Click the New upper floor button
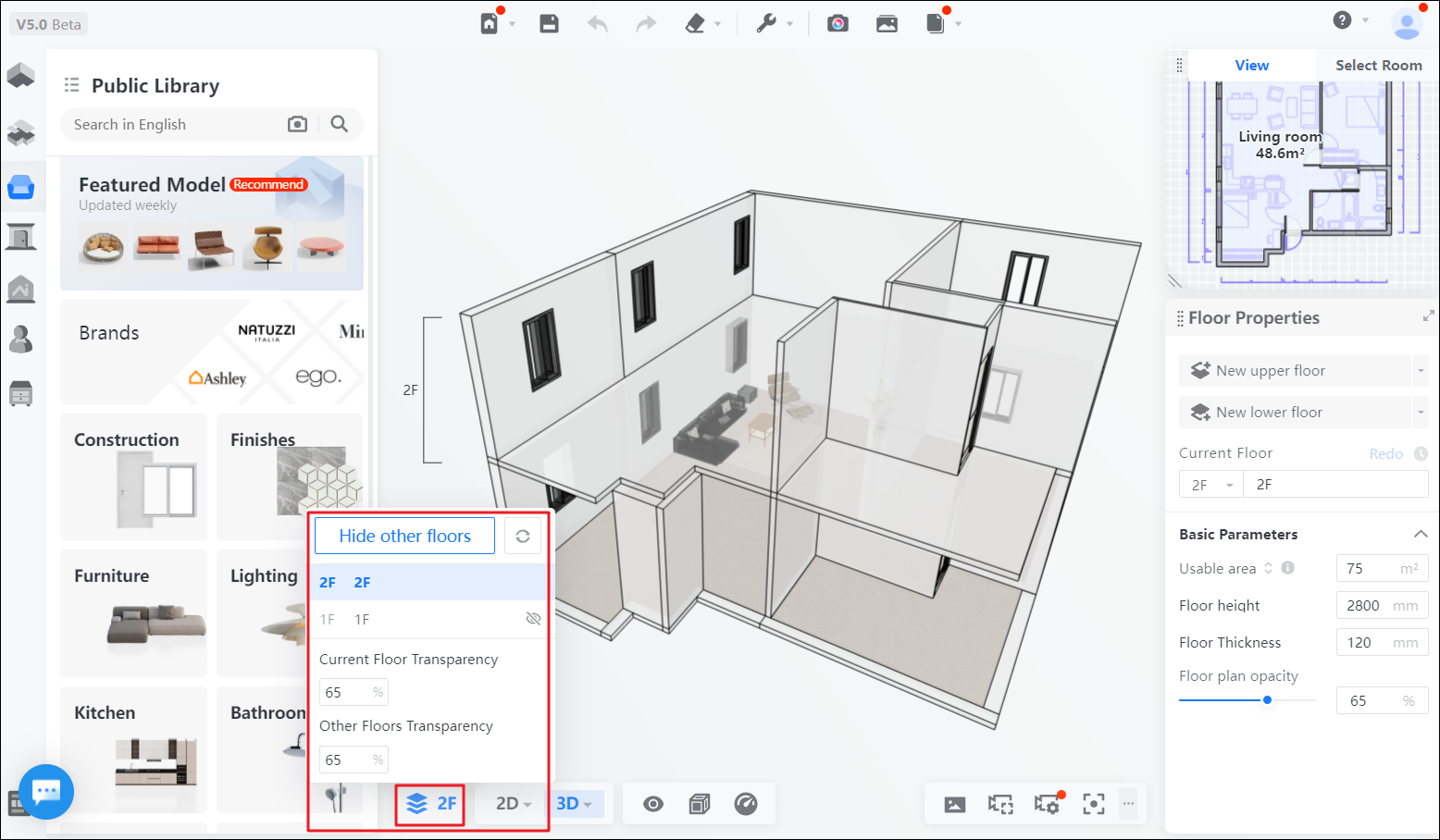The width and height of the screenshot is (1440, 840). coord(1295,371)
